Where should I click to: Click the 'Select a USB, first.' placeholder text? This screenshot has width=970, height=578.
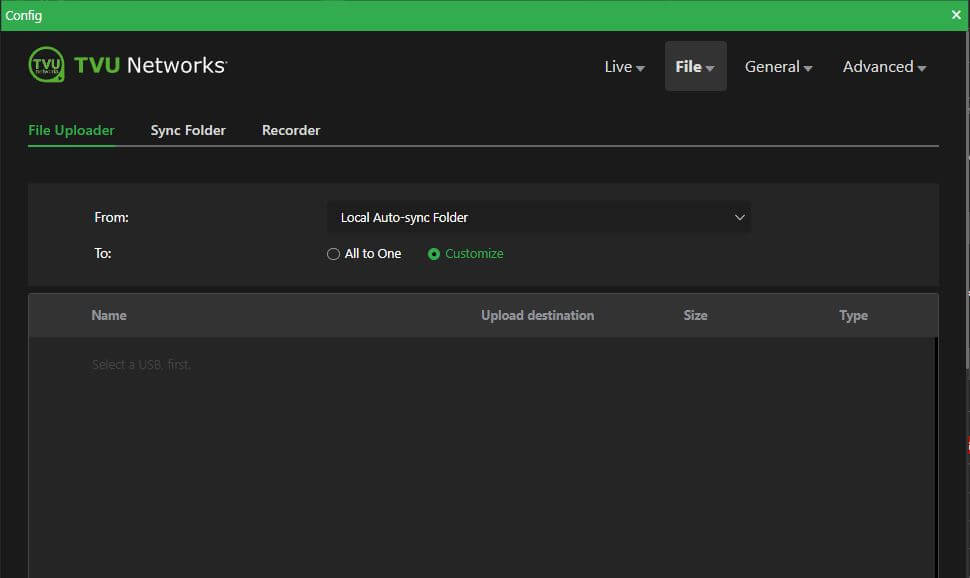click(142, 364)
